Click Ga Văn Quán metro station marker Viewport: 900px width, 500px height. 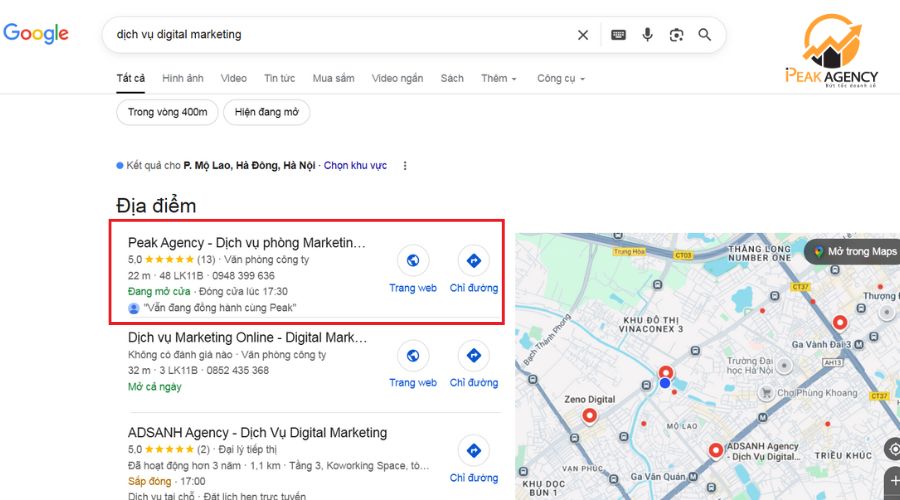coord(693,476)
